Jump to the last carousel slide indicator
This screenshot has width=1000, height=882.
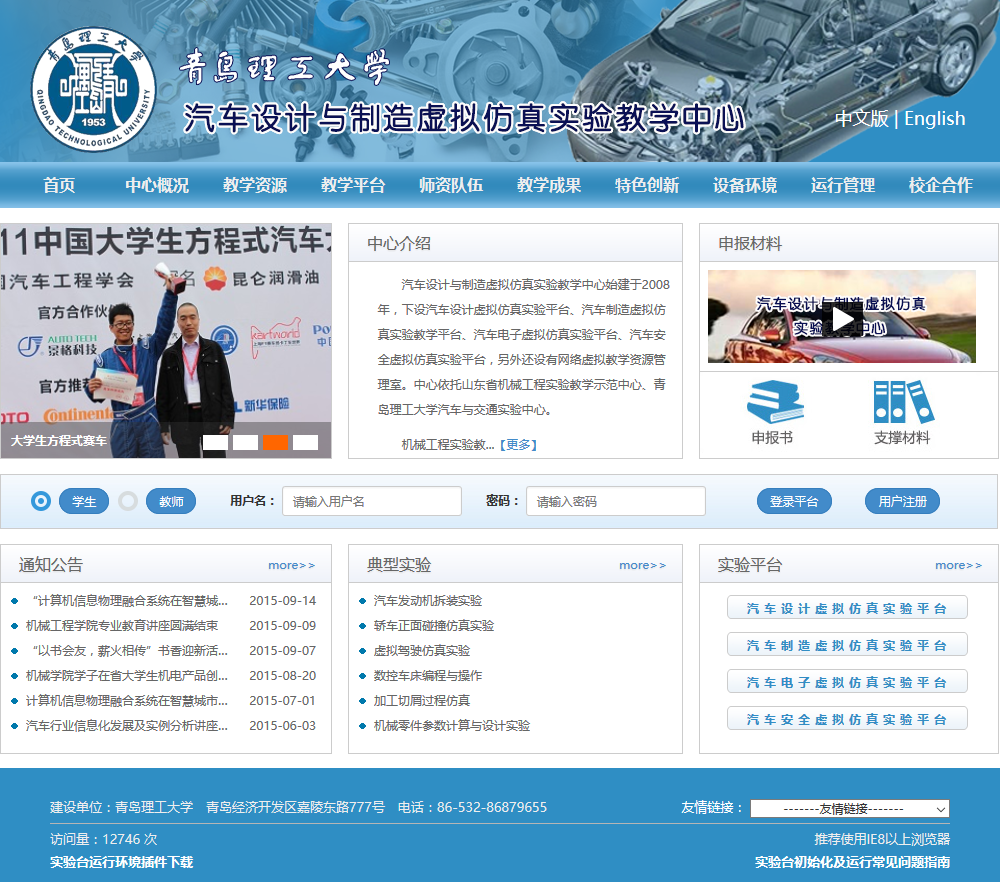pos(305,442)
